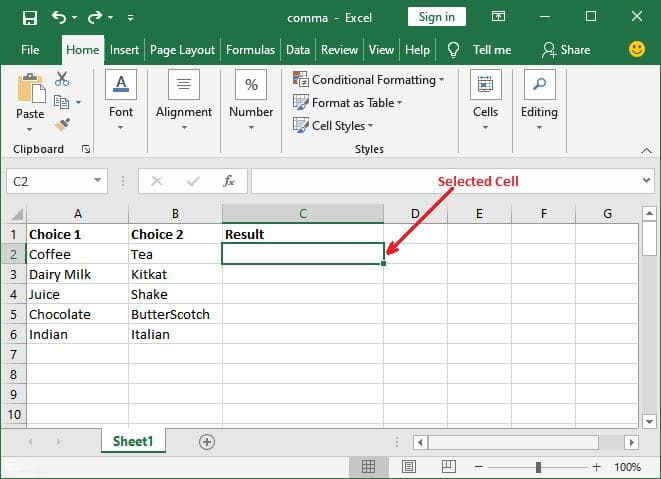Screen dimensions: 661x479
Task: Collapse the ribbon with the chevron
Action: (646, 150)
